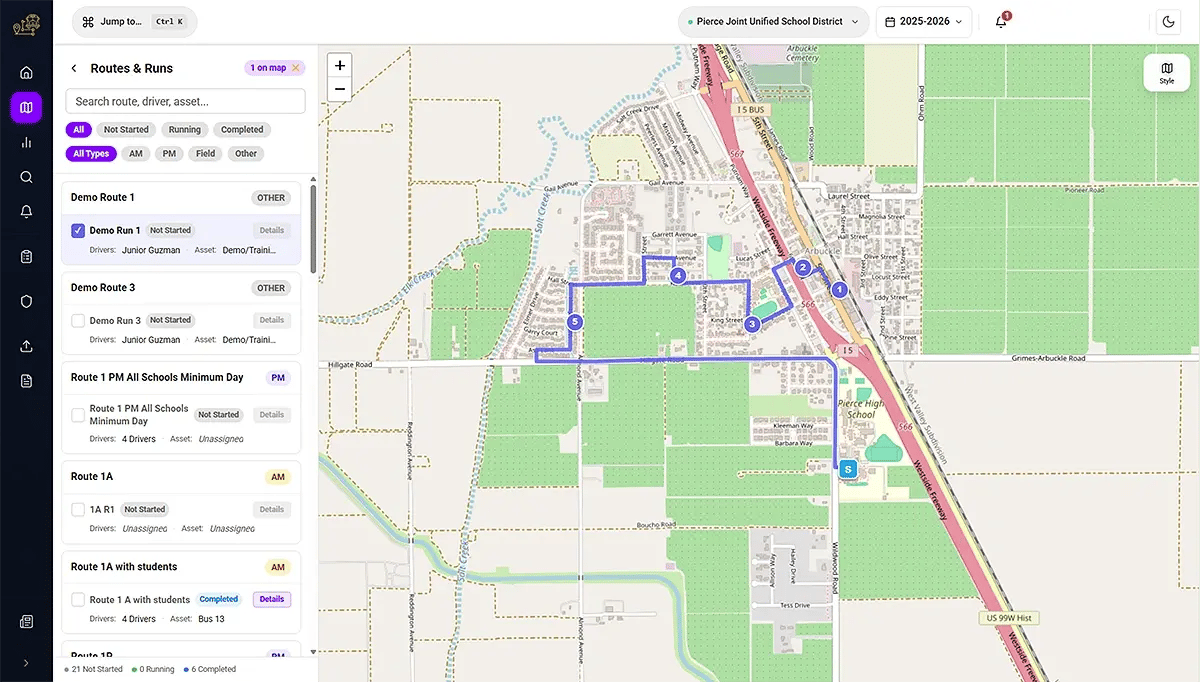Open Details for Route 1 A with students

pos(272,600)
